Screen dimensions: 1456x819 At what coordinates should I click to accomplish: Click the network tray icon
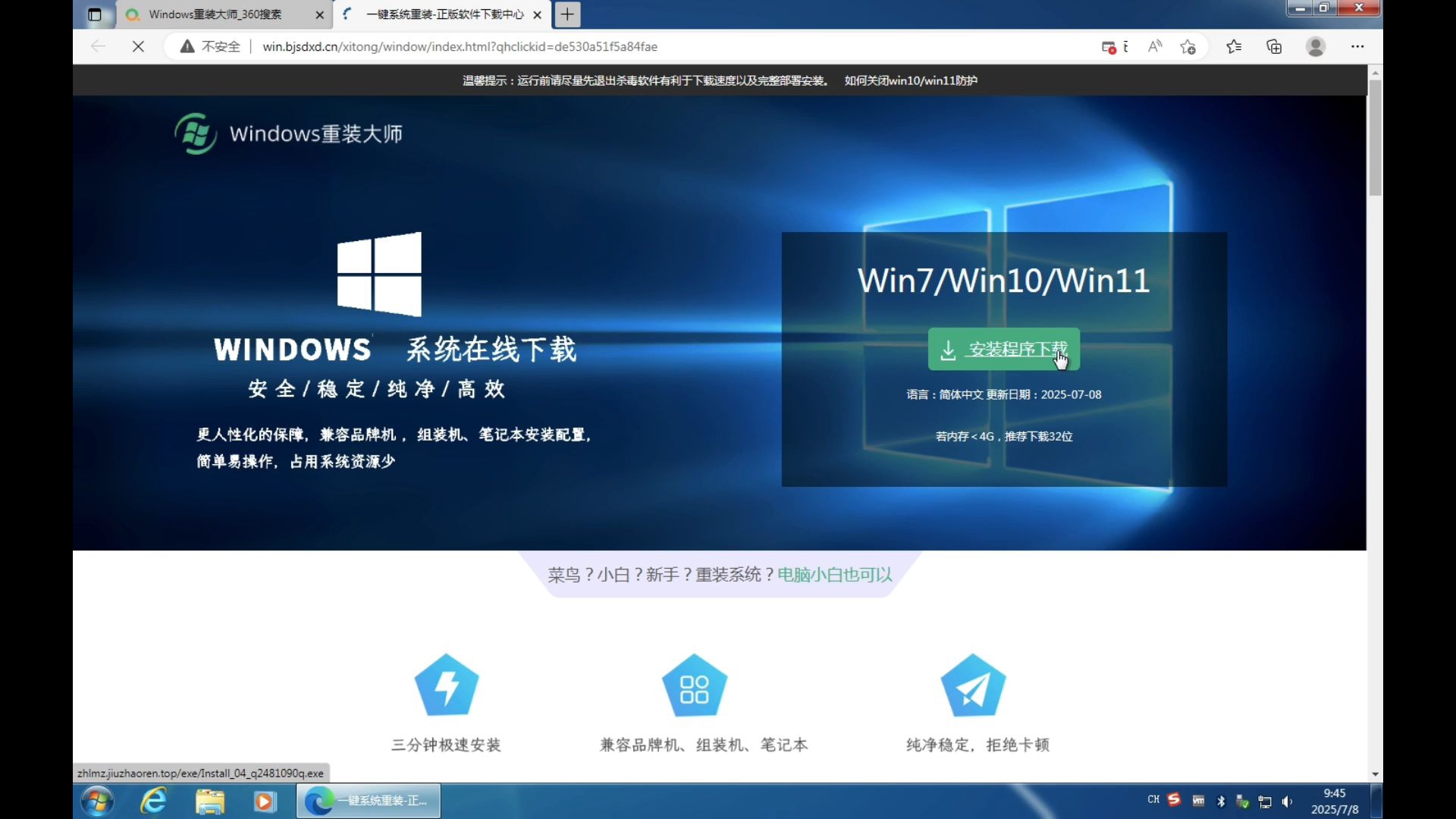click(1264, 802)
